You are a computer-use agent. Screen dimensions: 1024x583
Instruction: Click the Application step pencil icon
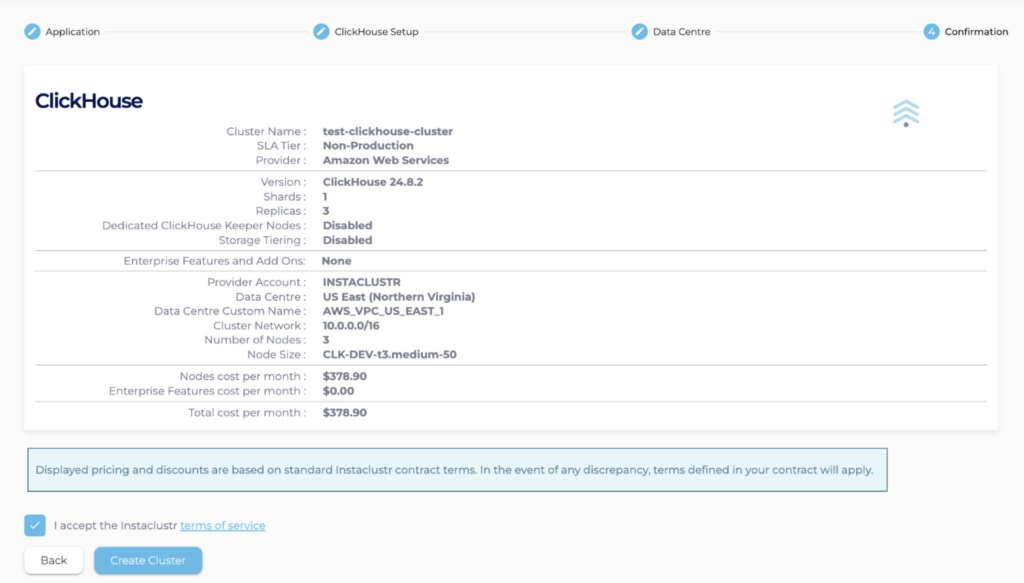(x=32, y=32)
